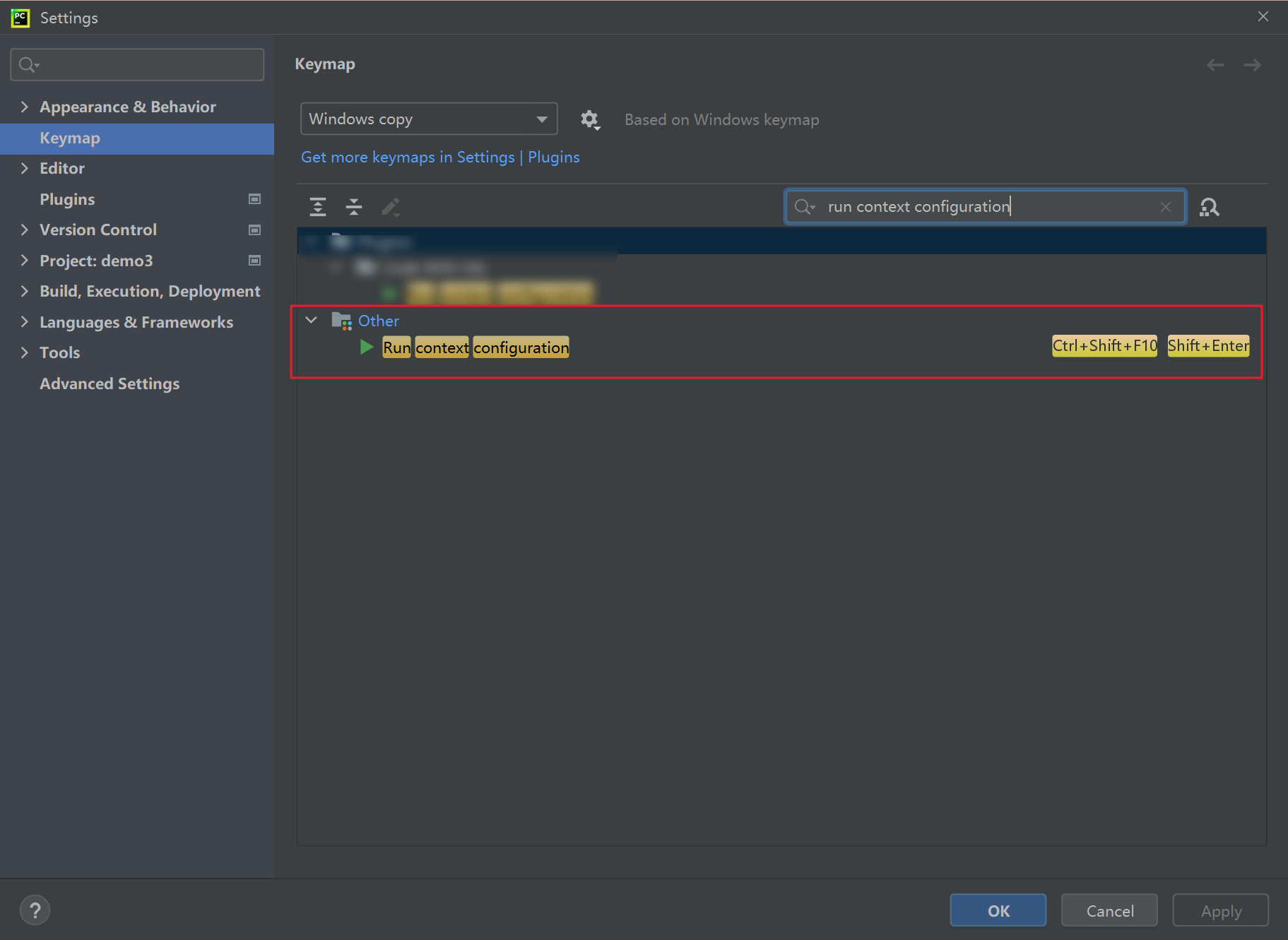Image resolution: width=1288 pixels, height=940 pixels.
Task: Open the keymap gear options menu
Action: coord(589,119)
